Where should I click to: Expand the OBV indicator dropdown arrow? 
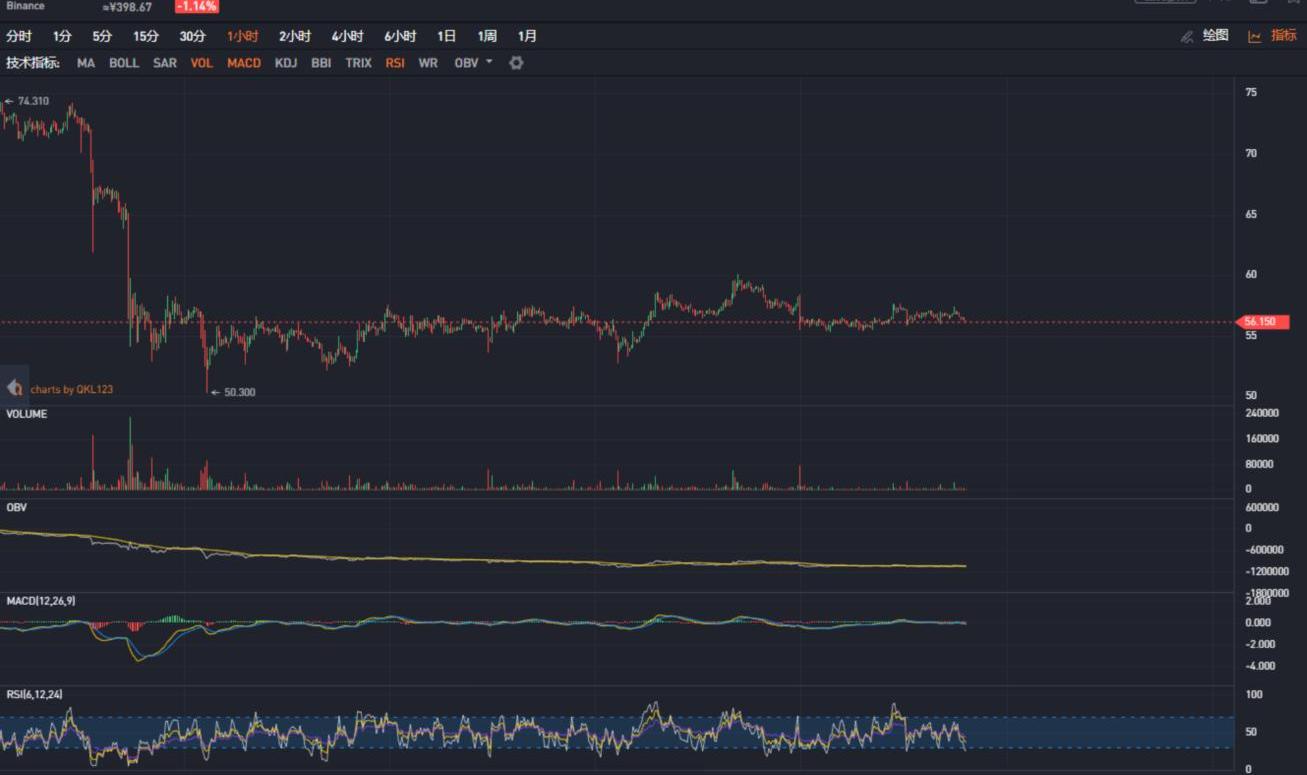click(489, 62)
